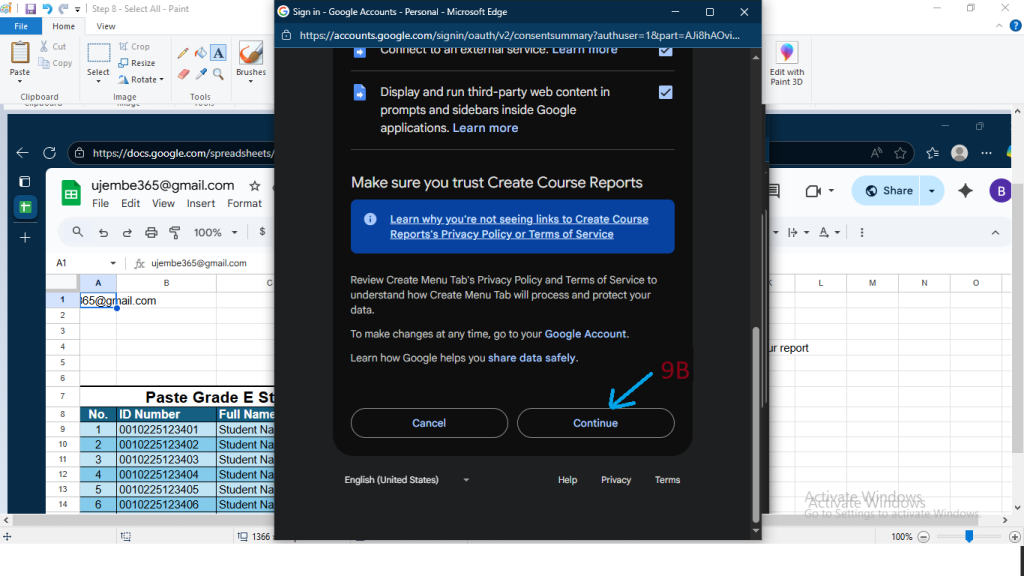Activate the Magnifier tool
The width and height of the screenshot is (1024, 576).
pyautogui.click(x=218, y=73)
